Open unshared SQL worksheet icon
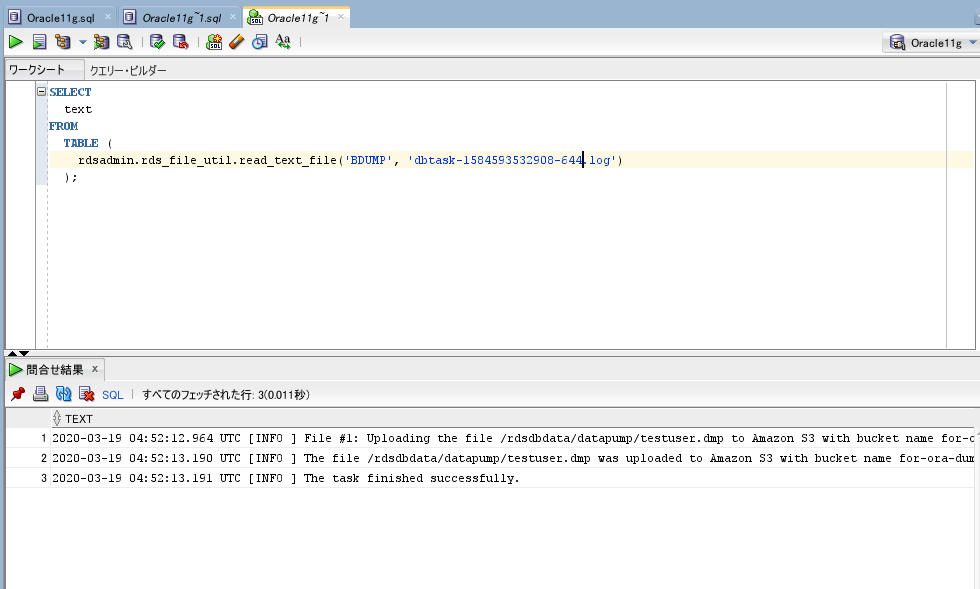This screenshot has height=589, width=980. [214, 42]
